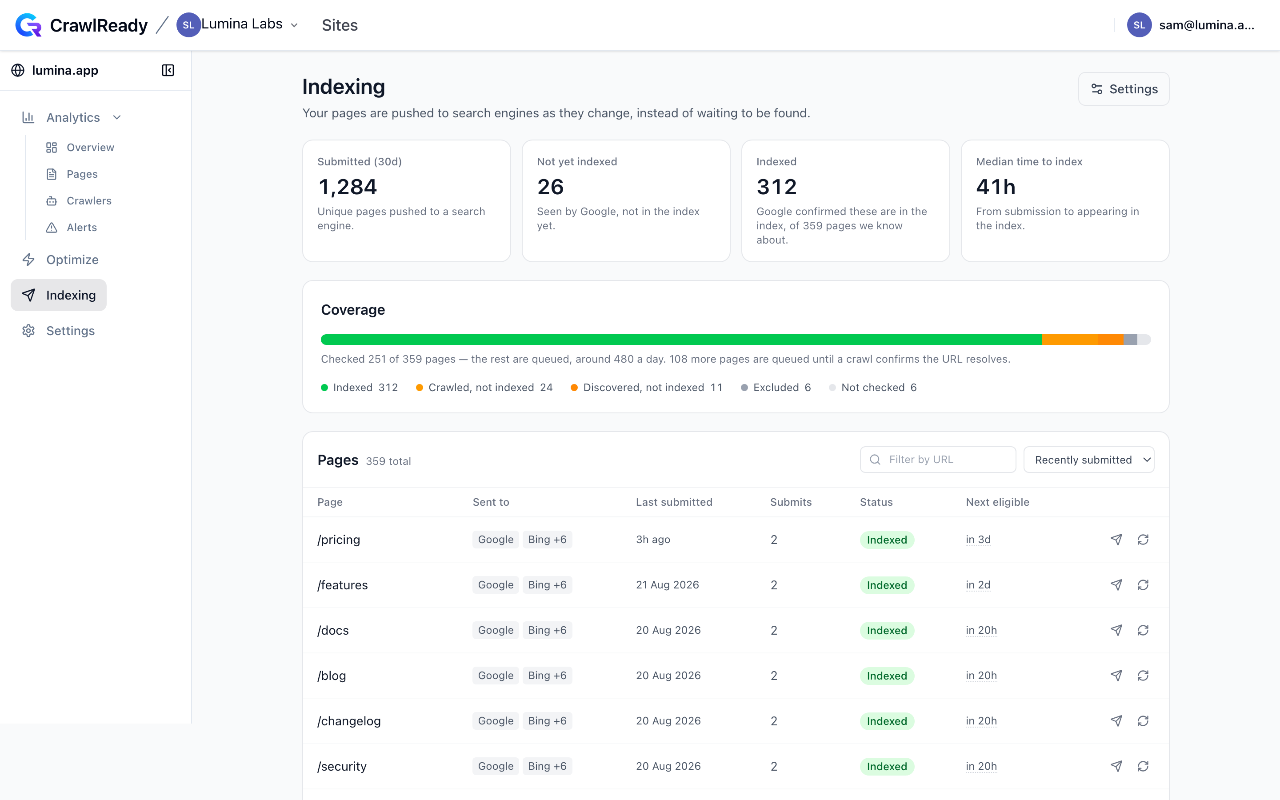Submit the /blog page with send icon
This screenshot has height=800, width=1280.
click(1116, 676)
